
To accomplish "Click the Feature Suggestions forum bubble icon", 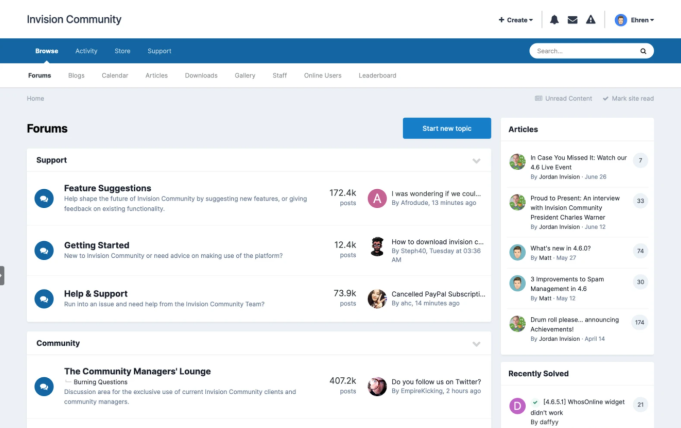I will coord(44,199).
